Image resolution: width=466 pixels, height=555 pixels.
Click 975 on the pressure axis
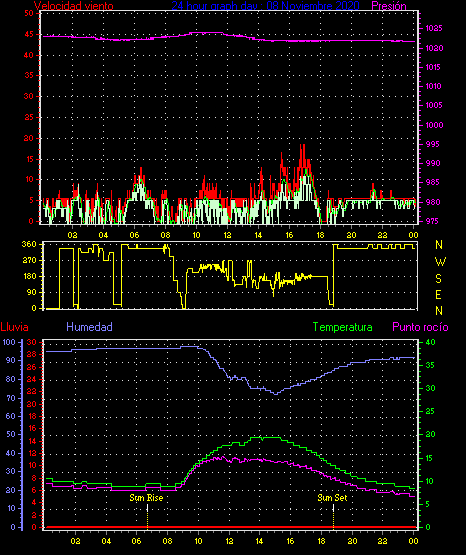pyautogui.click(x=432, y=221)
